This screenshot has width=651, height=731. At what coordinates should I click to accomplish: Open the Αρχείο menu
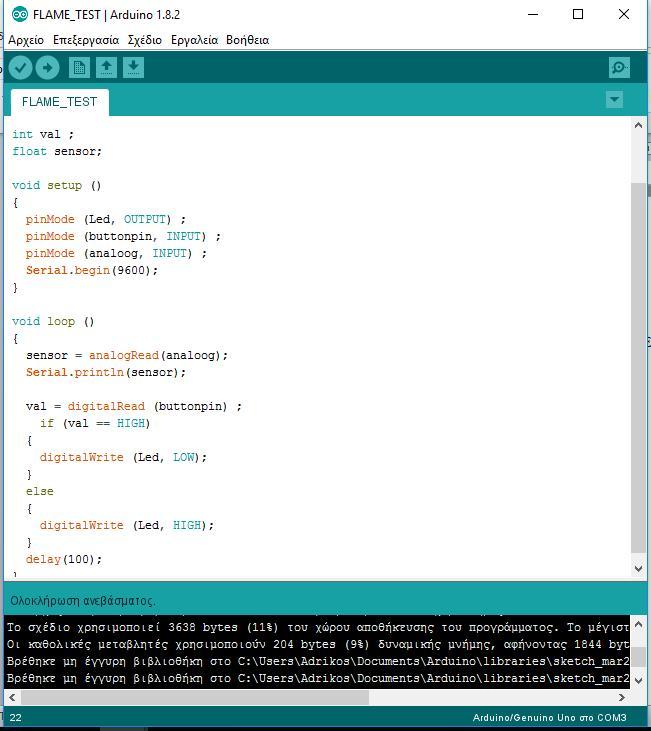[26, 40]
